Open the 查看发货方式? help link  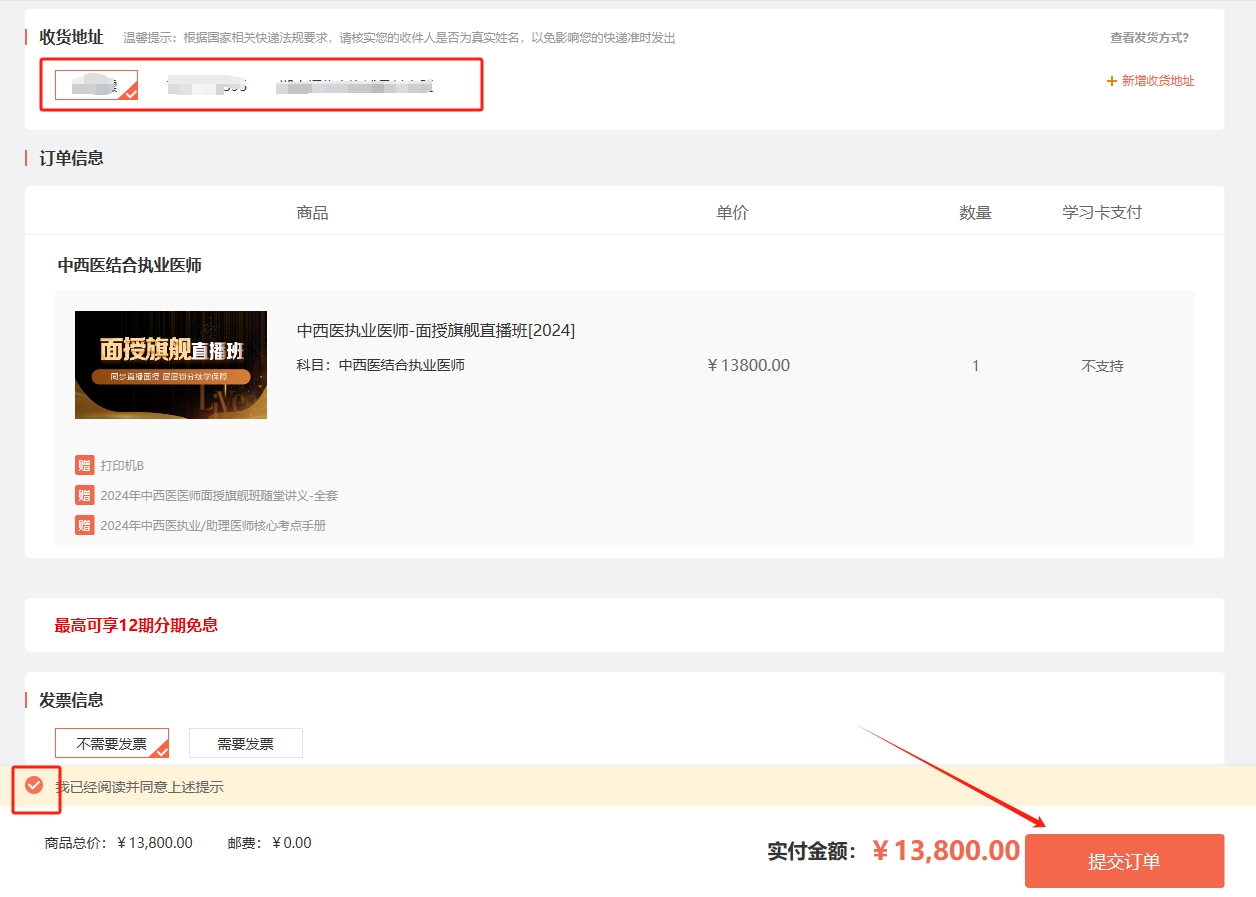(1149, 38)
